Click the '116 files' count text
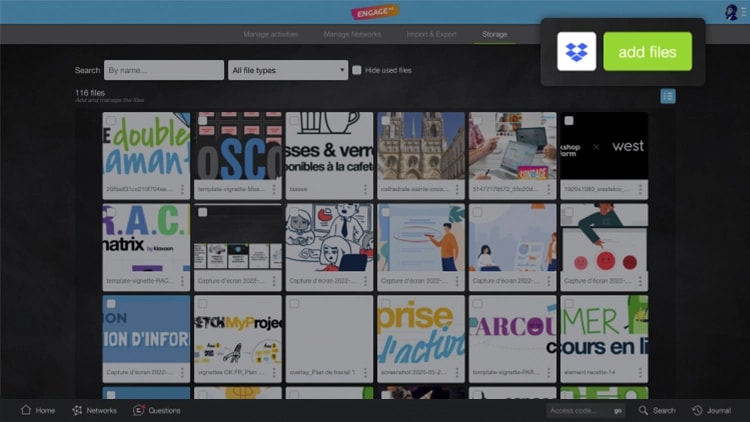 [90, 93]
